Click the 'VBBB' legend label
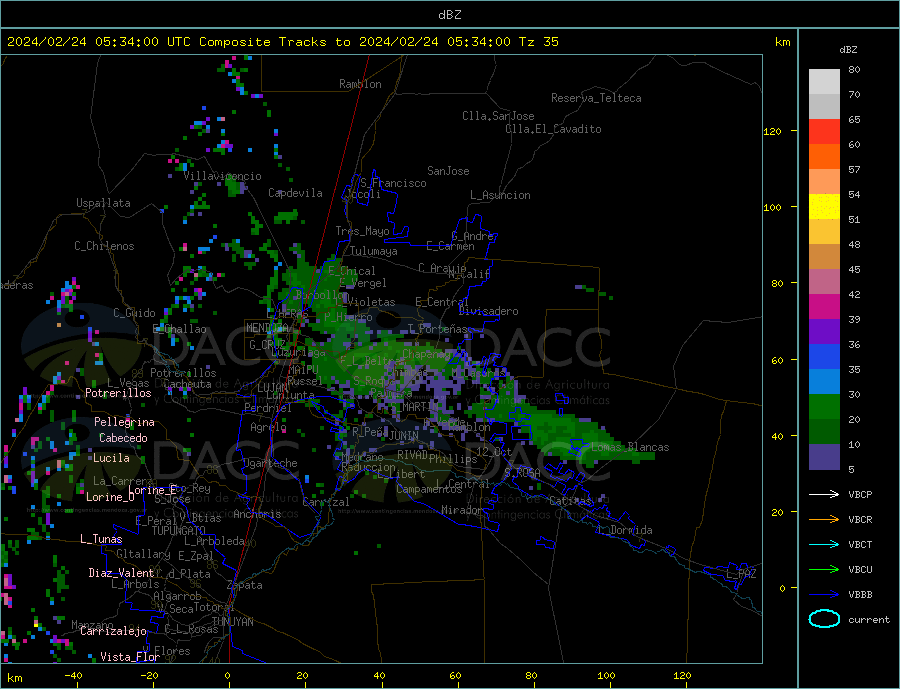Image resolution: width=900 pixels, height=689 pixels. point(860,595)
